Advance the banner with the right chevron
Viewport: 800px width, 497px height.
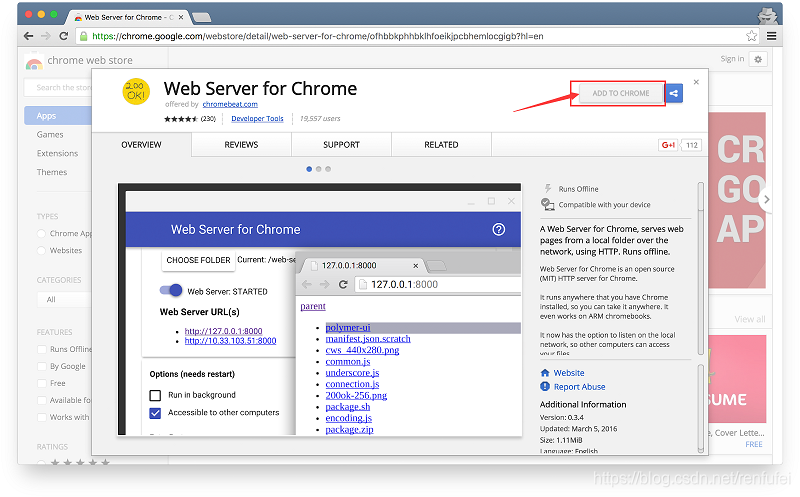(766, 200)
